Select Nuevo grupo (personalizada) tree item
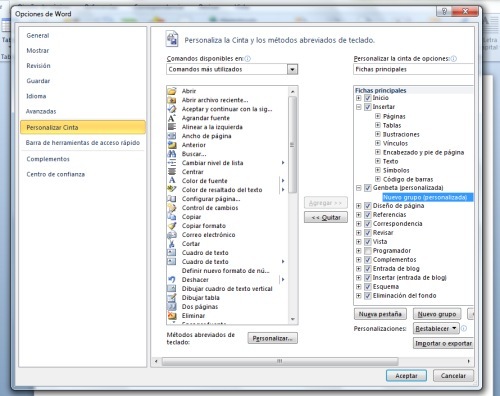Screen dimensions: 500x396 pos(427,197)
